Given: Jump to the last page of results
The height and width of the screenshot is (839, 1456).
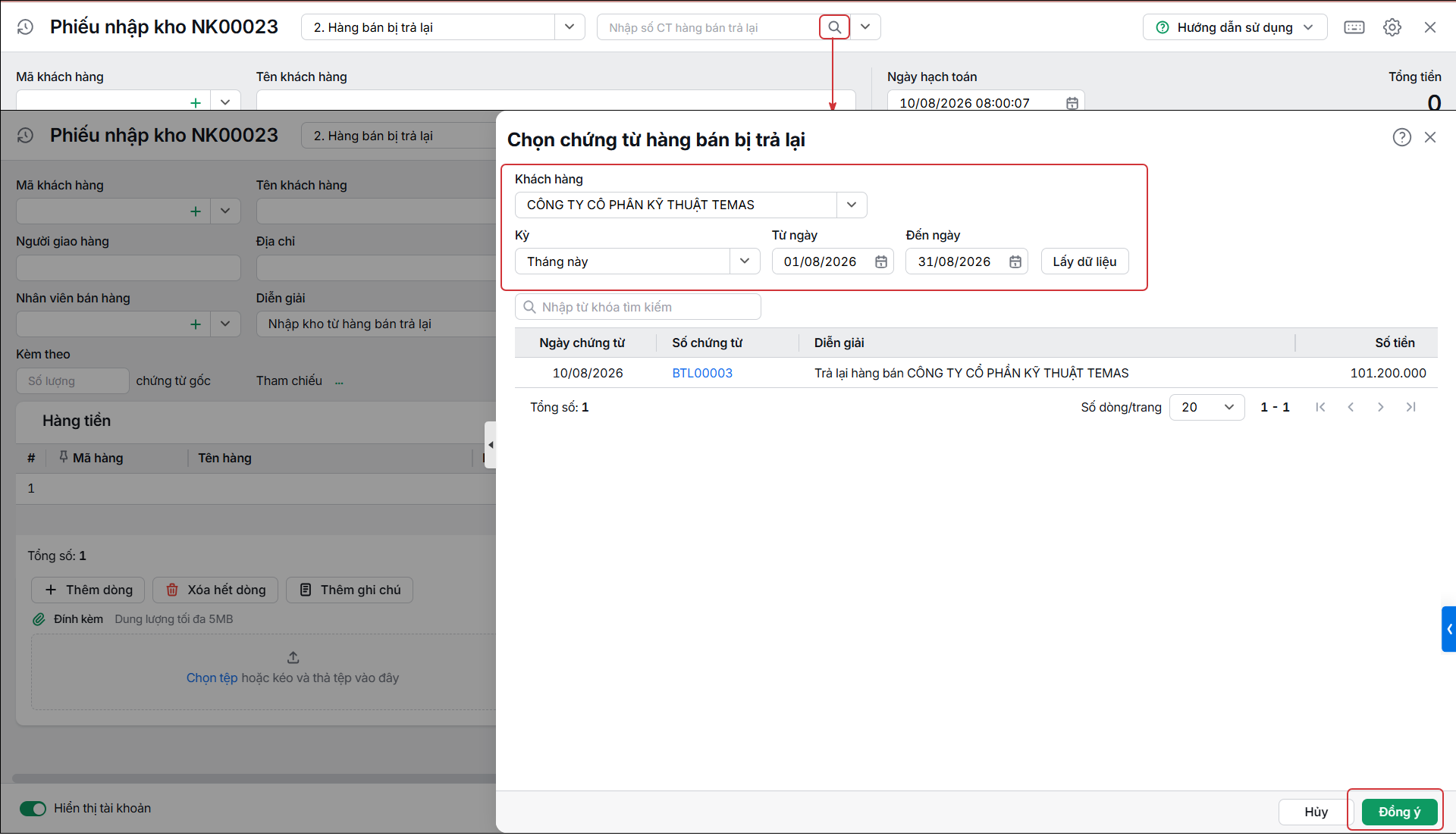Looking at the screenshot, I should coord(1410,407).
